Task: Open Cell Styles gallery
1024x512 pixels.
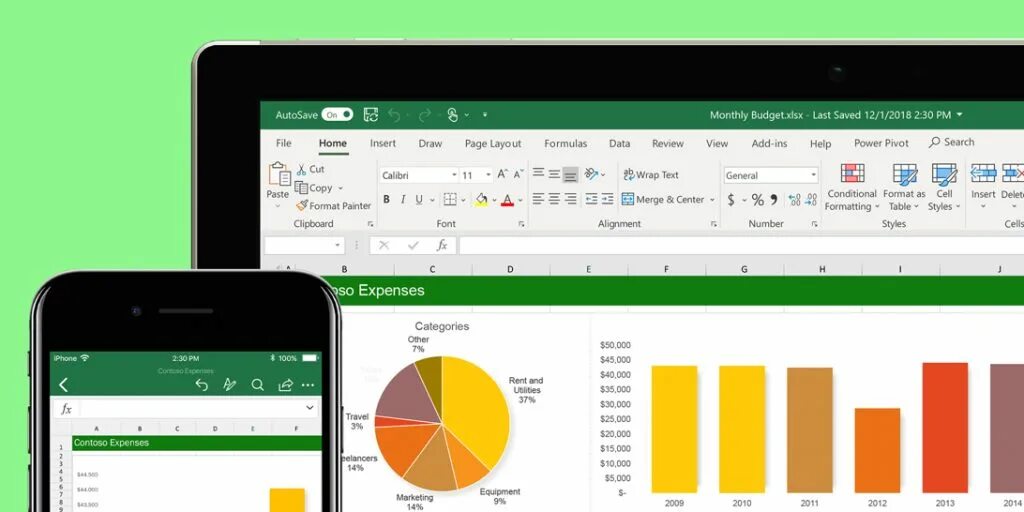Action: (x=944, y=187)
